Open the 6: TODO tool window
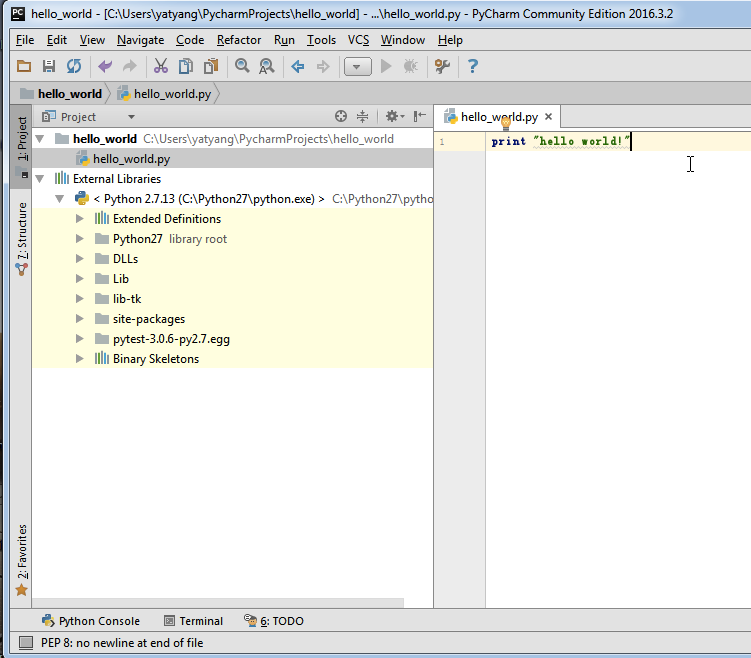The image size is (751, 658). point(274,621)
